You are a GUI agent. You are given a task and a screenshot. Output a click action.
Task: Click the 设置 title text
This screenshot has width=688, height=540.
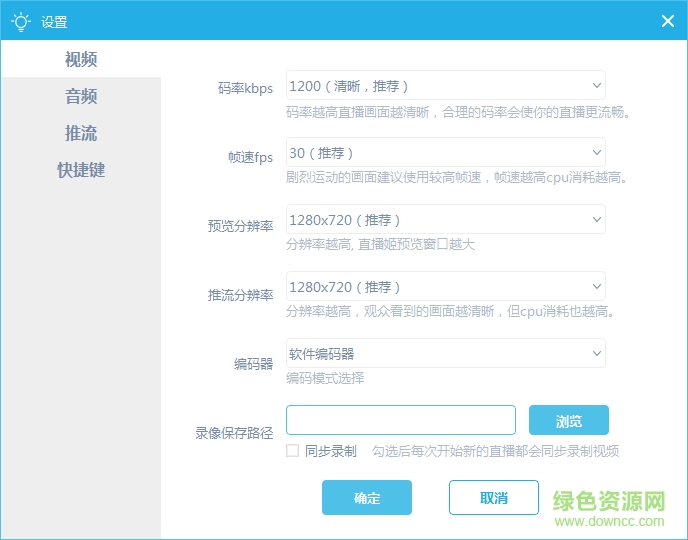click(x=54, y=22)
